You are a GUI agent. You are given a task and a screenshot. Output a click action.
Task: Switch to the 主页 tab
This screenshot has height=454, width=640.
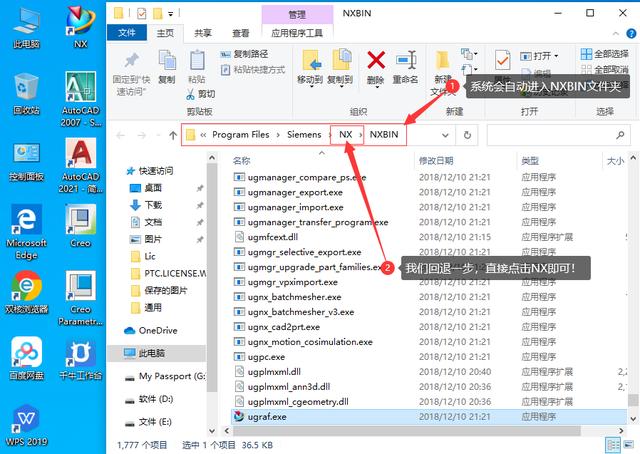coord(165,33)
